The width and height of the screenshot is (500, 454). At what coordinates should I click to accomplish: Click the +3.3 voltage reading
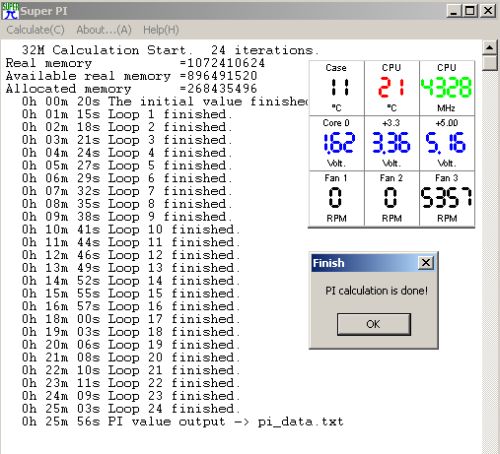[x=391, y=143]
